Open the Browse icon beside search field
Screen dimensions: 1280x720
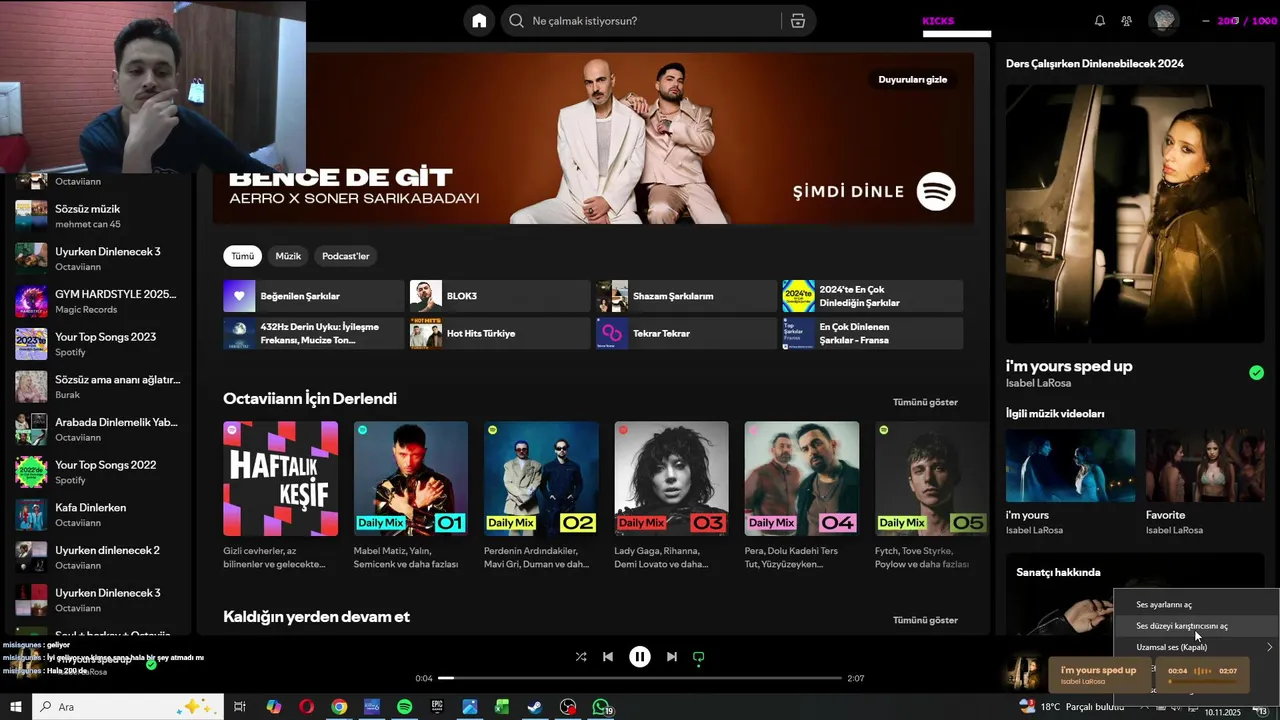797,21
